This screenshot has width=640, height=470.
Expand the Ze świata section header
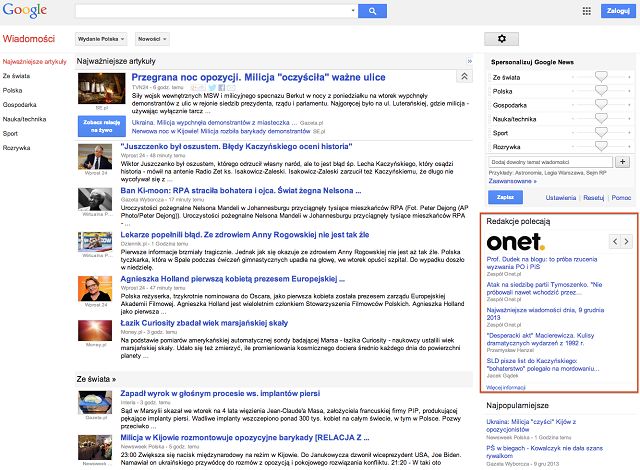click(x=96, y=379)
